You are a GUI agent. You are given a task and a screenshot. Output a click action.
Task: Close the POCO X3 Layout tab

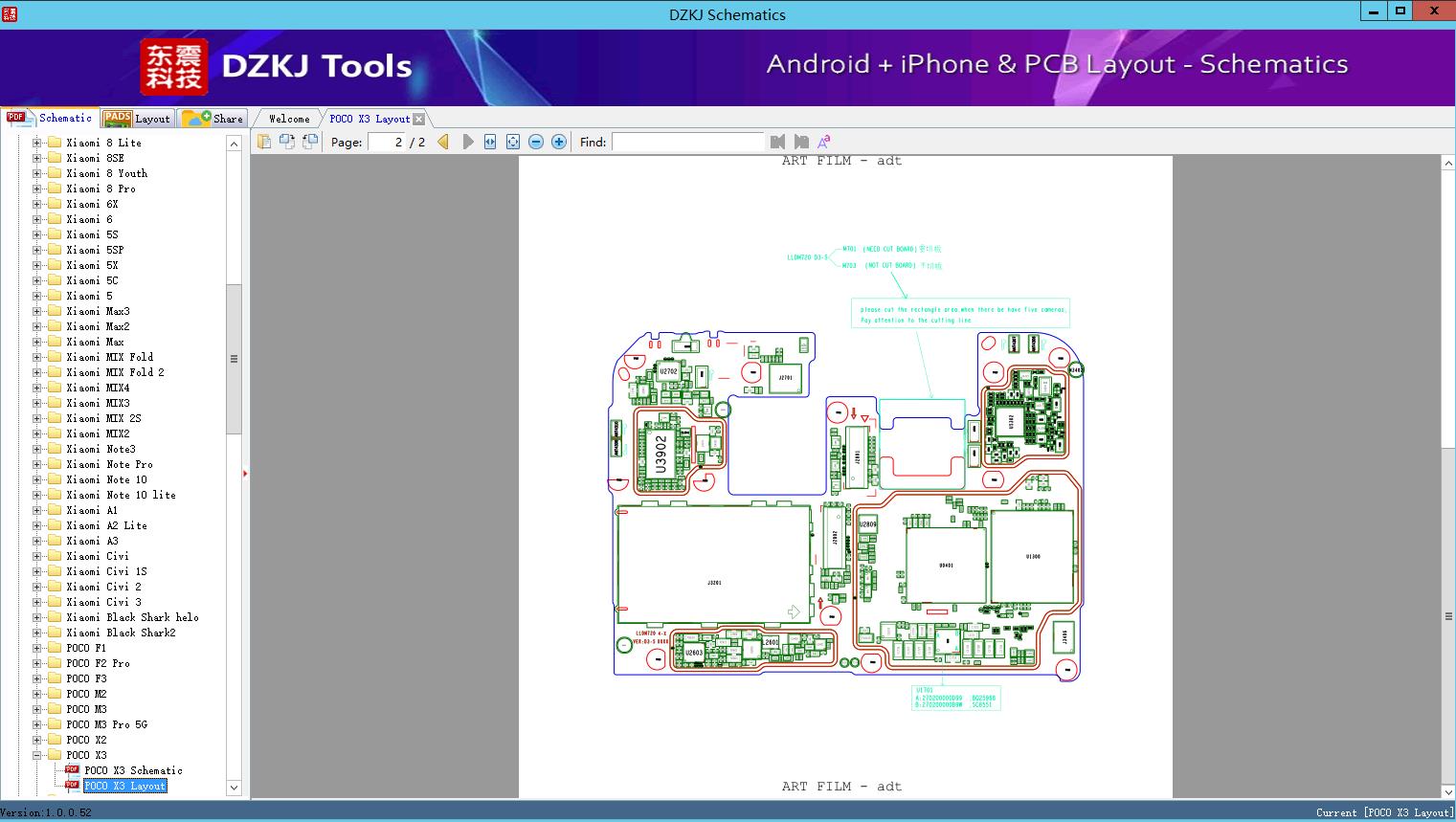[x=418, y=119]
